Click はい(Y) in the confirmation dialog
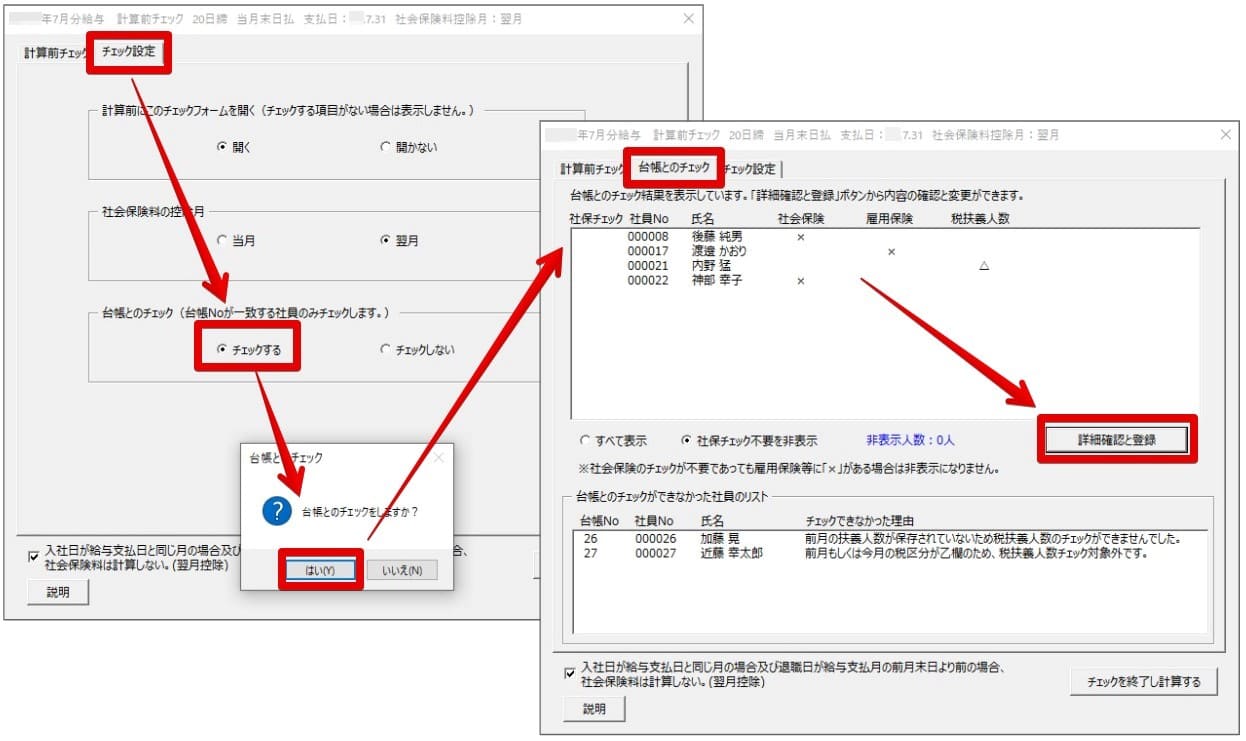This screenshot has width=1246, height=741. click(x=319, y=570)
